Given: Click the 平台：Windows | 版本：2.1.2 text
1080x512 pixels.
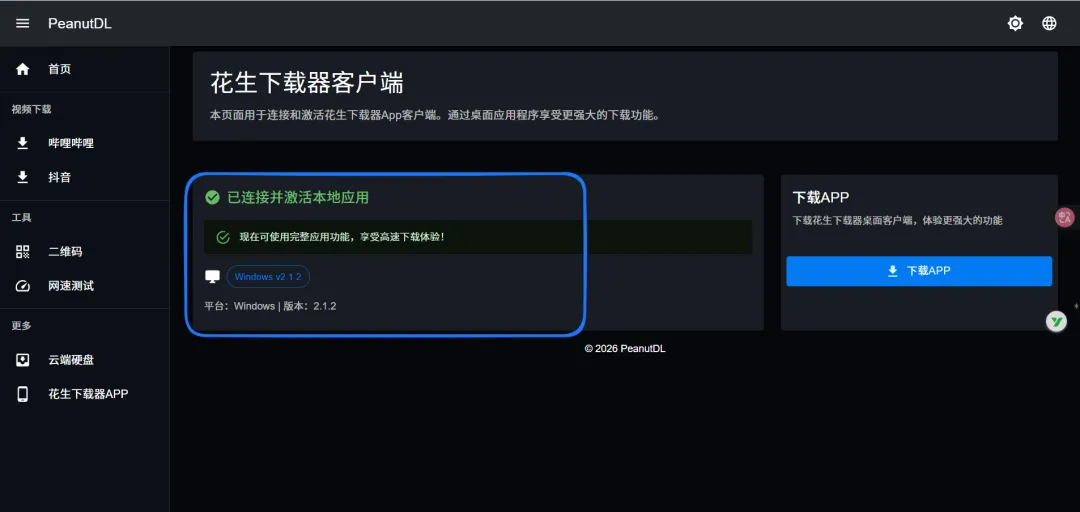Looking at the screenshot, I should point(270,306).
